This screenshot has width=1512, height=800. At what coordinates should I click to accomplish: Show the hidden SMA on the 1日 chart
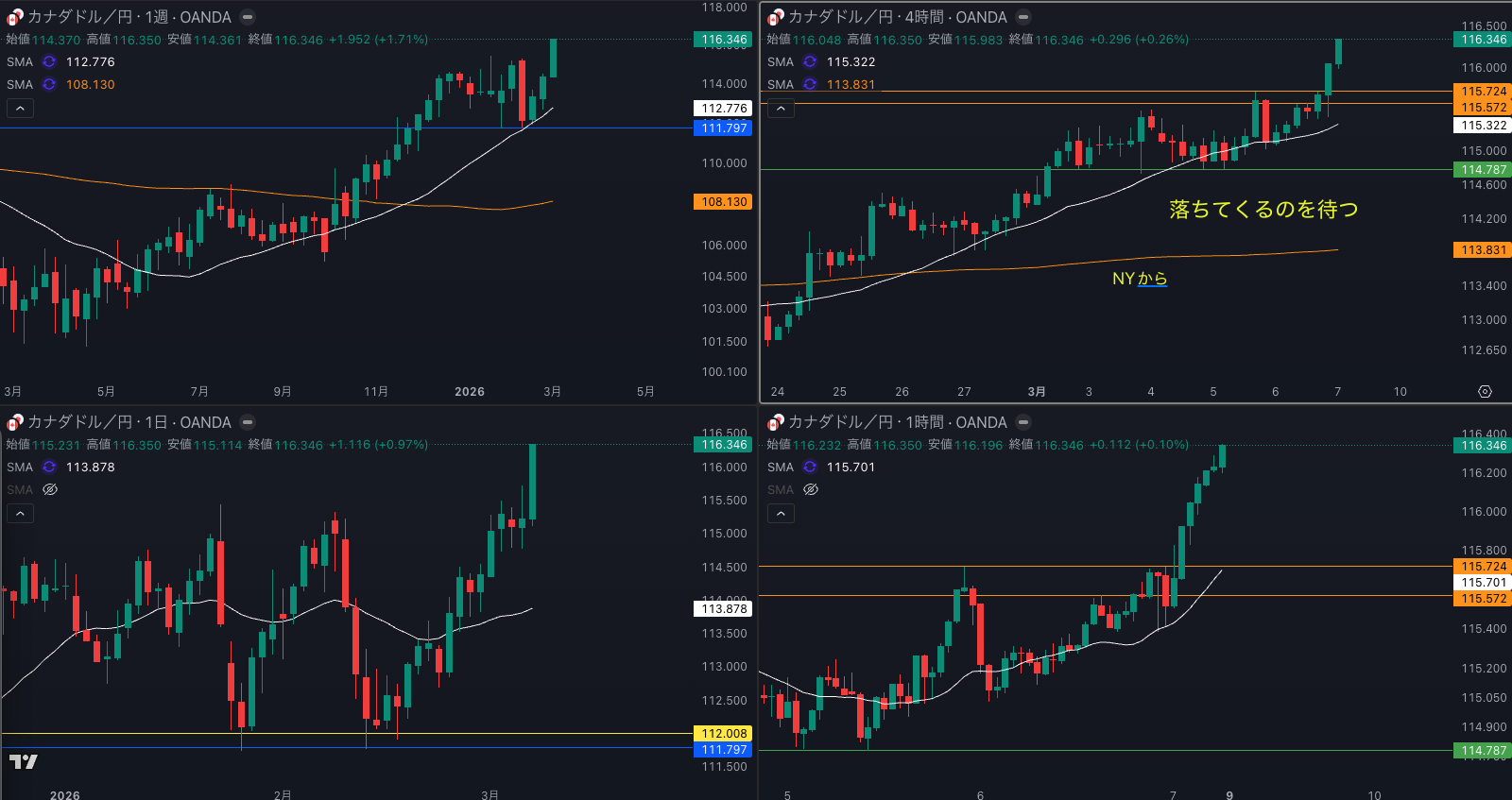click(x=50, y=490)
